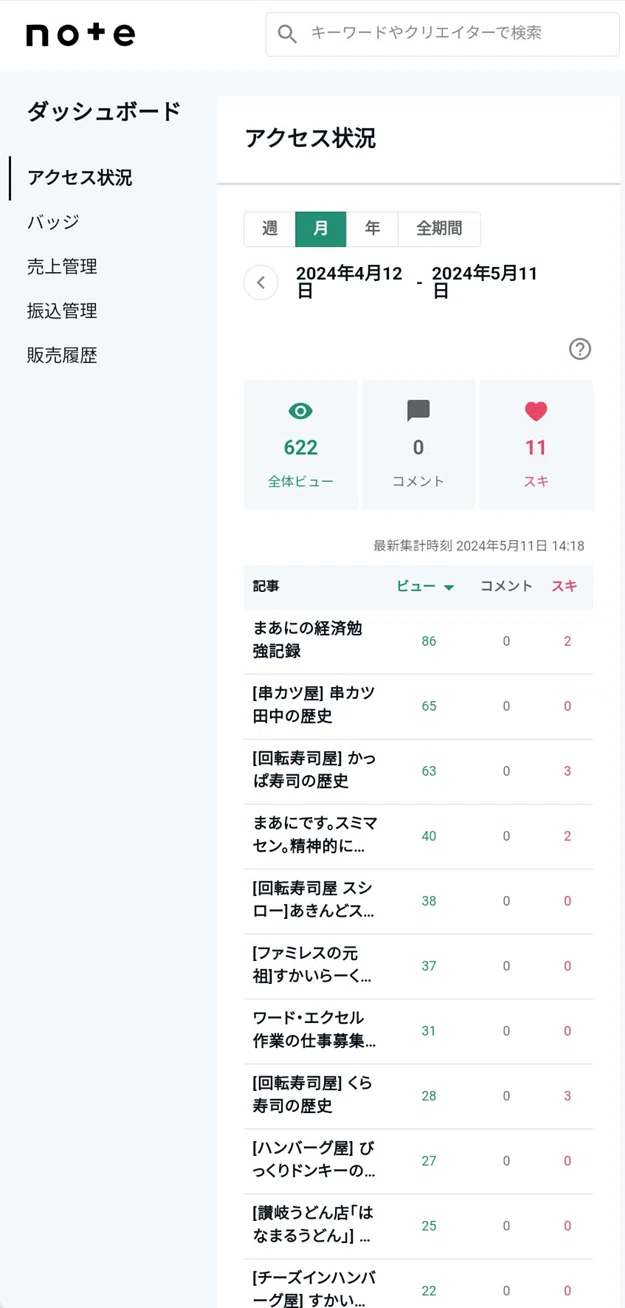Select the 月 period tab

(321, 229)
